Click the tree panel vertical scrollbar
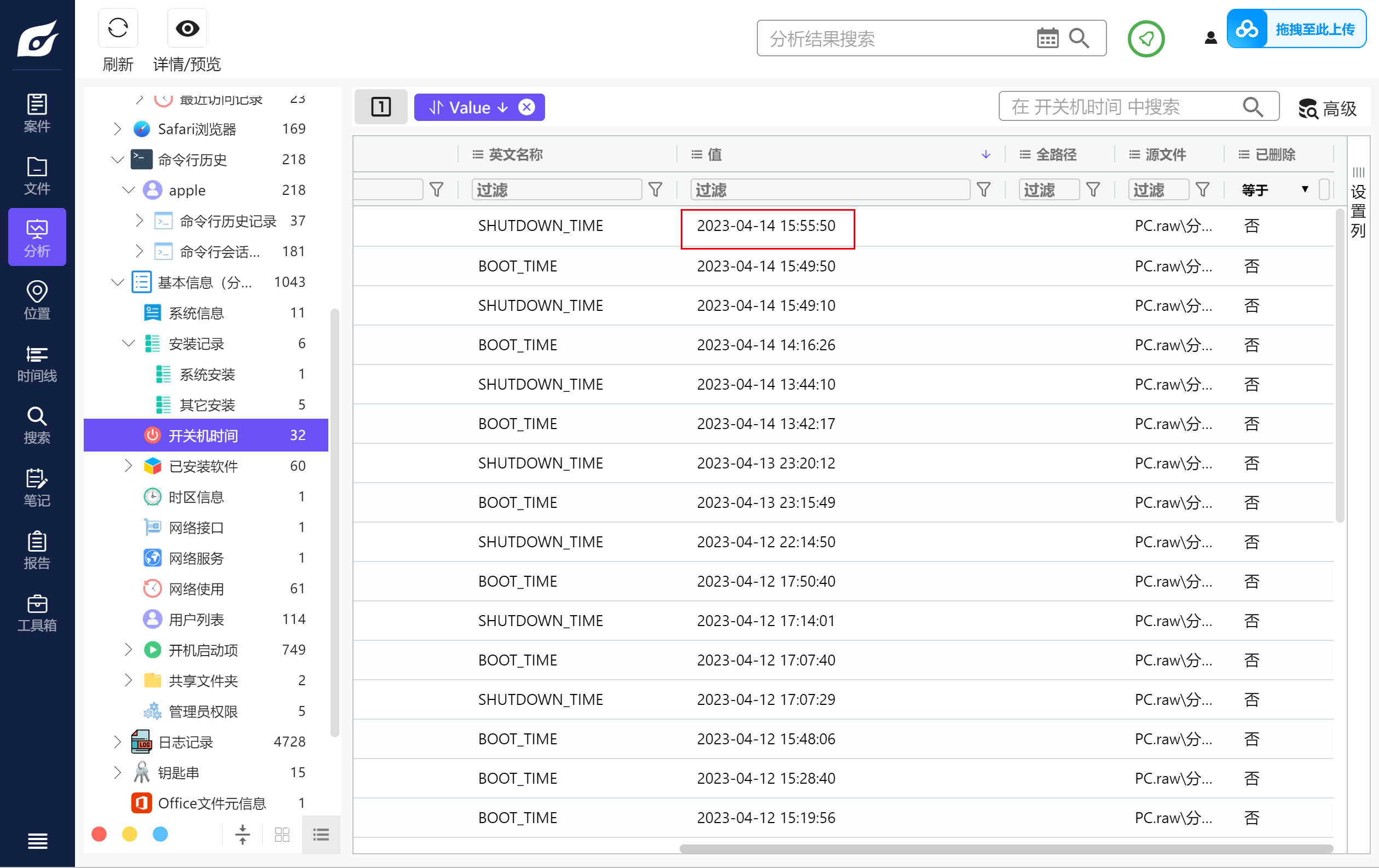 click(334, 523)
